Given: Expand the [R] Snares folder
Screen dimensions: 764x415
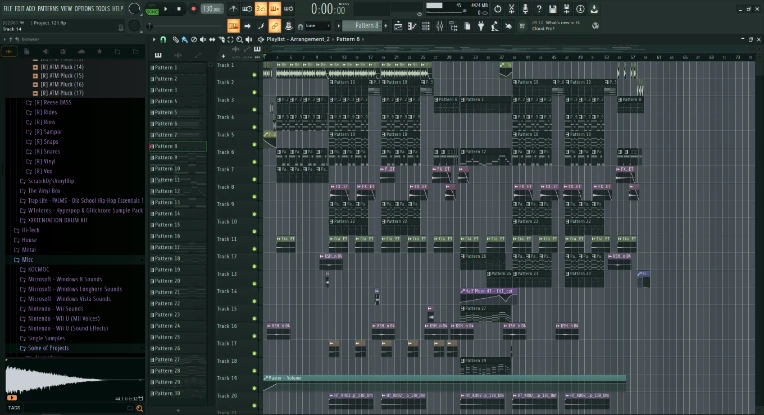Looking at the screenshot, I should (x=47, y=151).
